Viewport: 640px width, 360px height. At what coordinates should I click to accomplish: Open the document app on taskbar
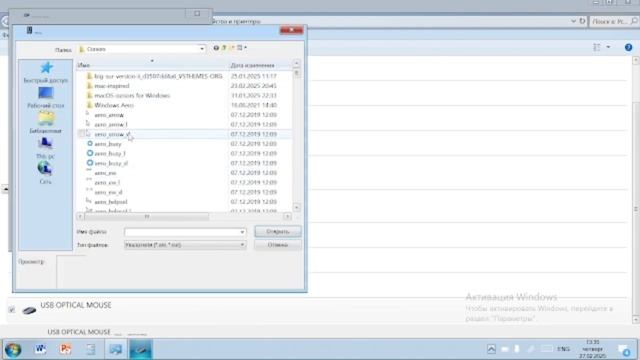pyautogui.click(x=91, y=349)
